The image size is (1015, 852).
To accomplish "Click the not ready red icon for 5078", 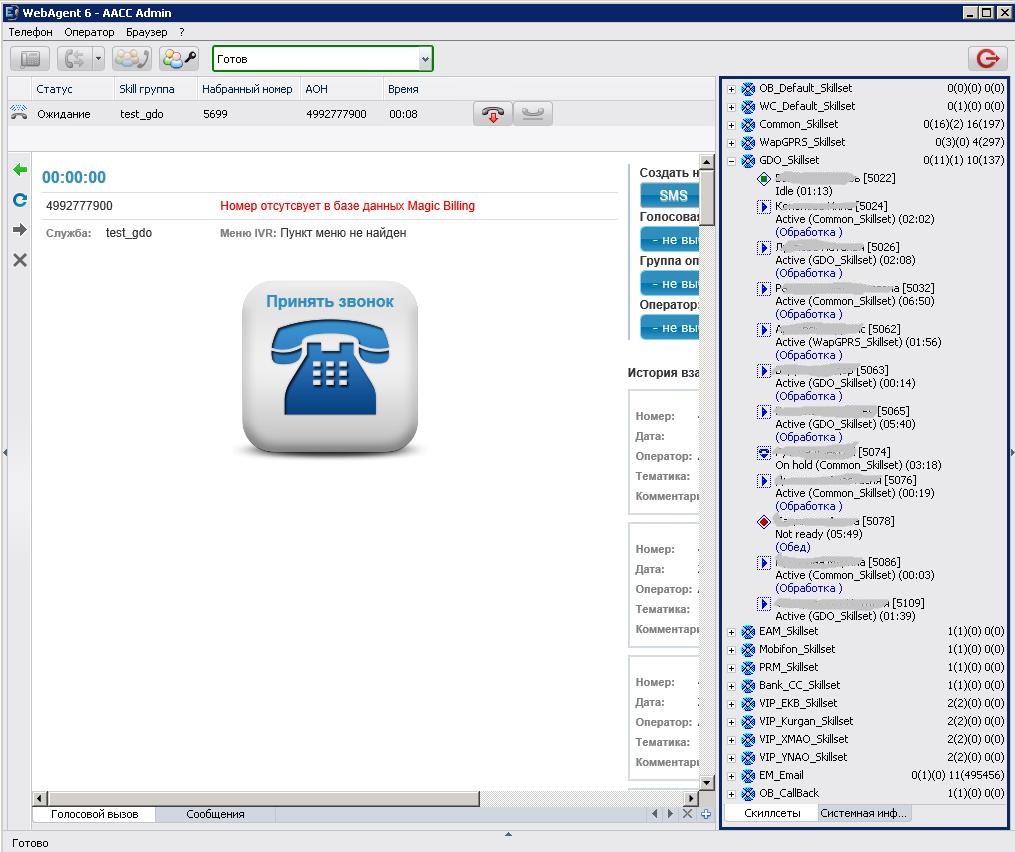I will click(x=764, y=521).
